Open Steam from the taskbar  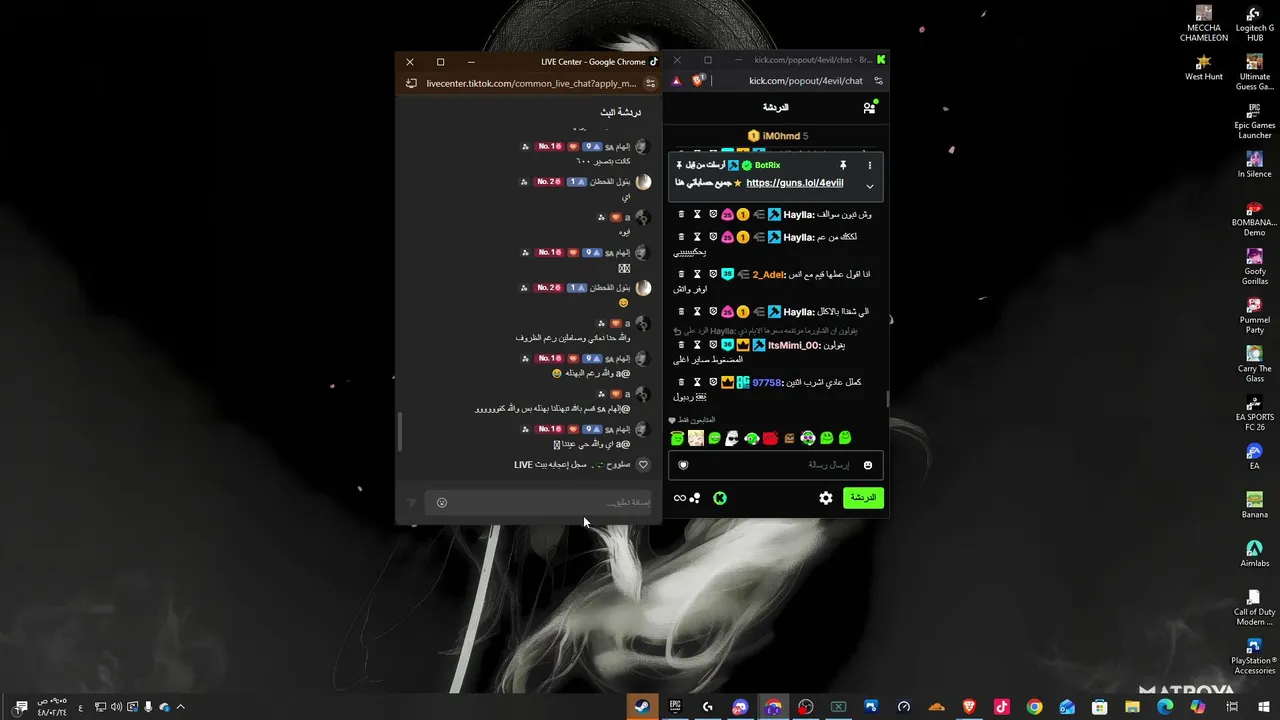pos(643,707)
